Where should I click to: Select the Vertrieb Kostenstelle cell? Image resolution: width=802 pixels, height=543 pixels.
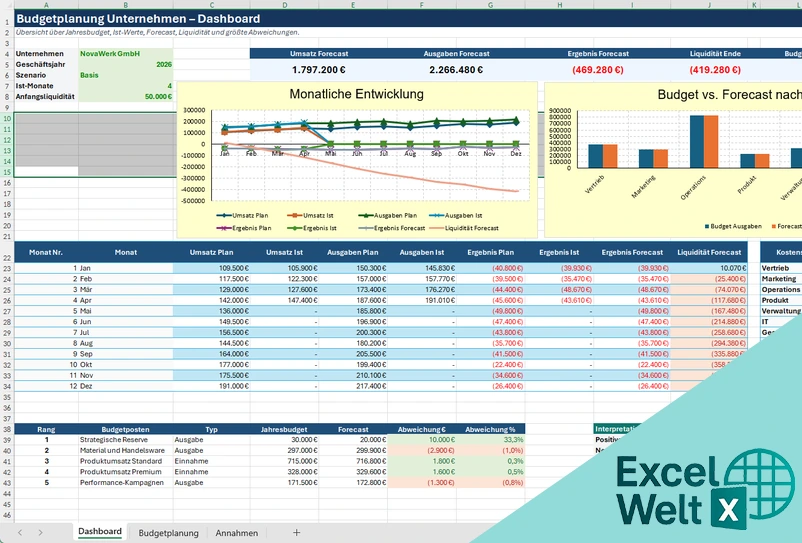(781, 268)
